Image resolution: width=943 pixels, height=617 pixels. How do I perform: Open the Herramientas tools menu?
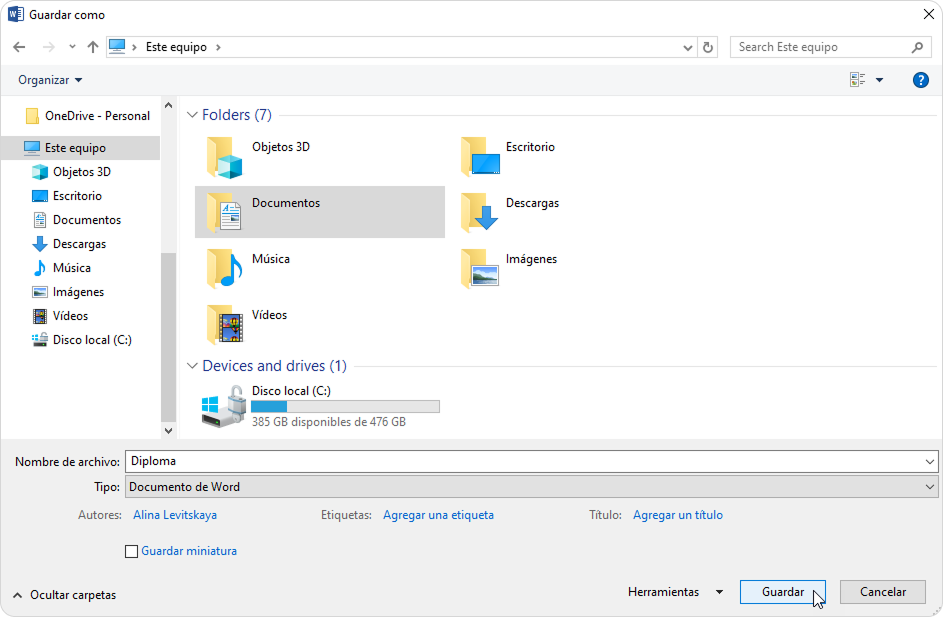click(674, 592)
